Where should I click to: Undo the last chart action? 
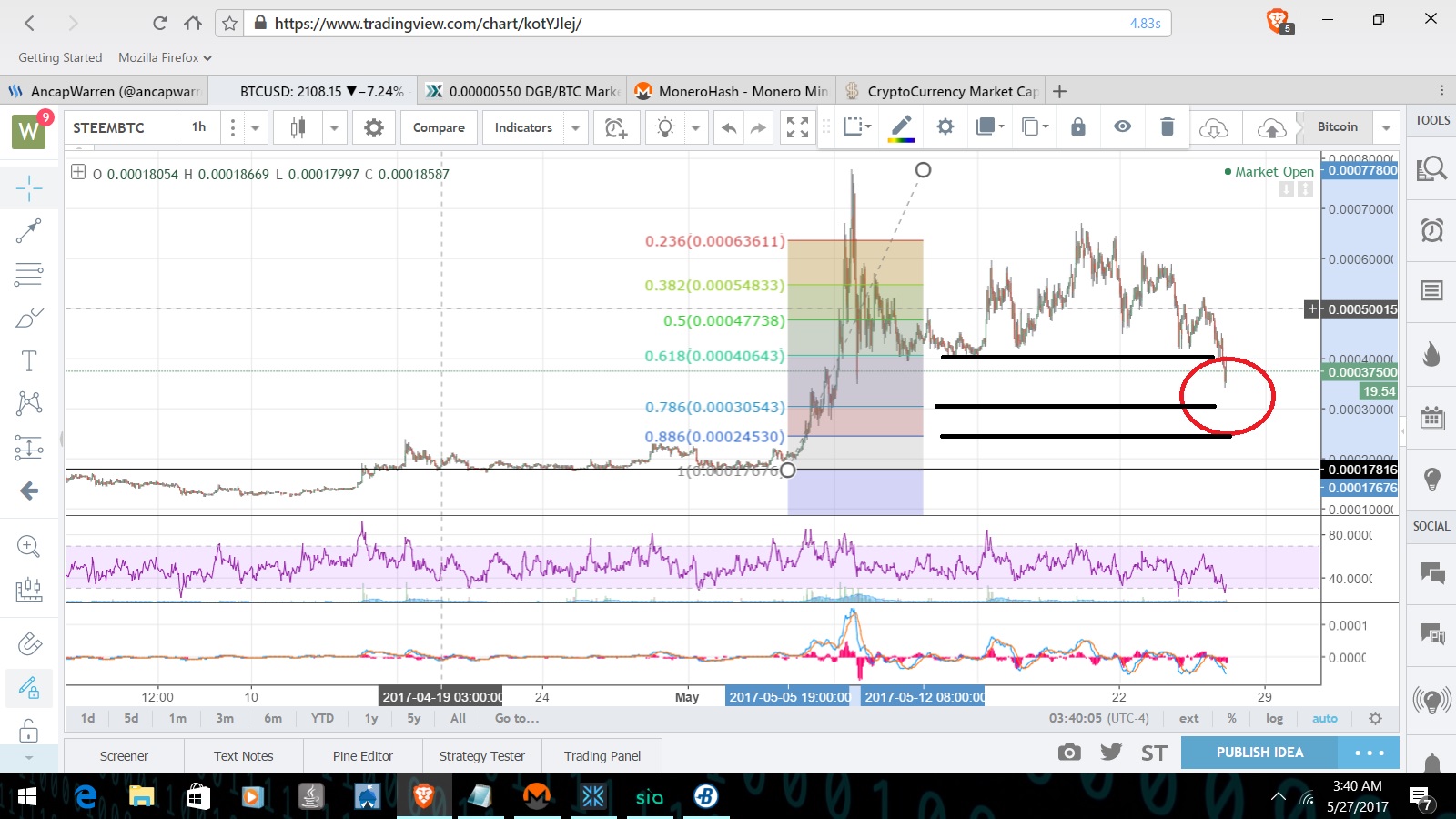[729, 127]
